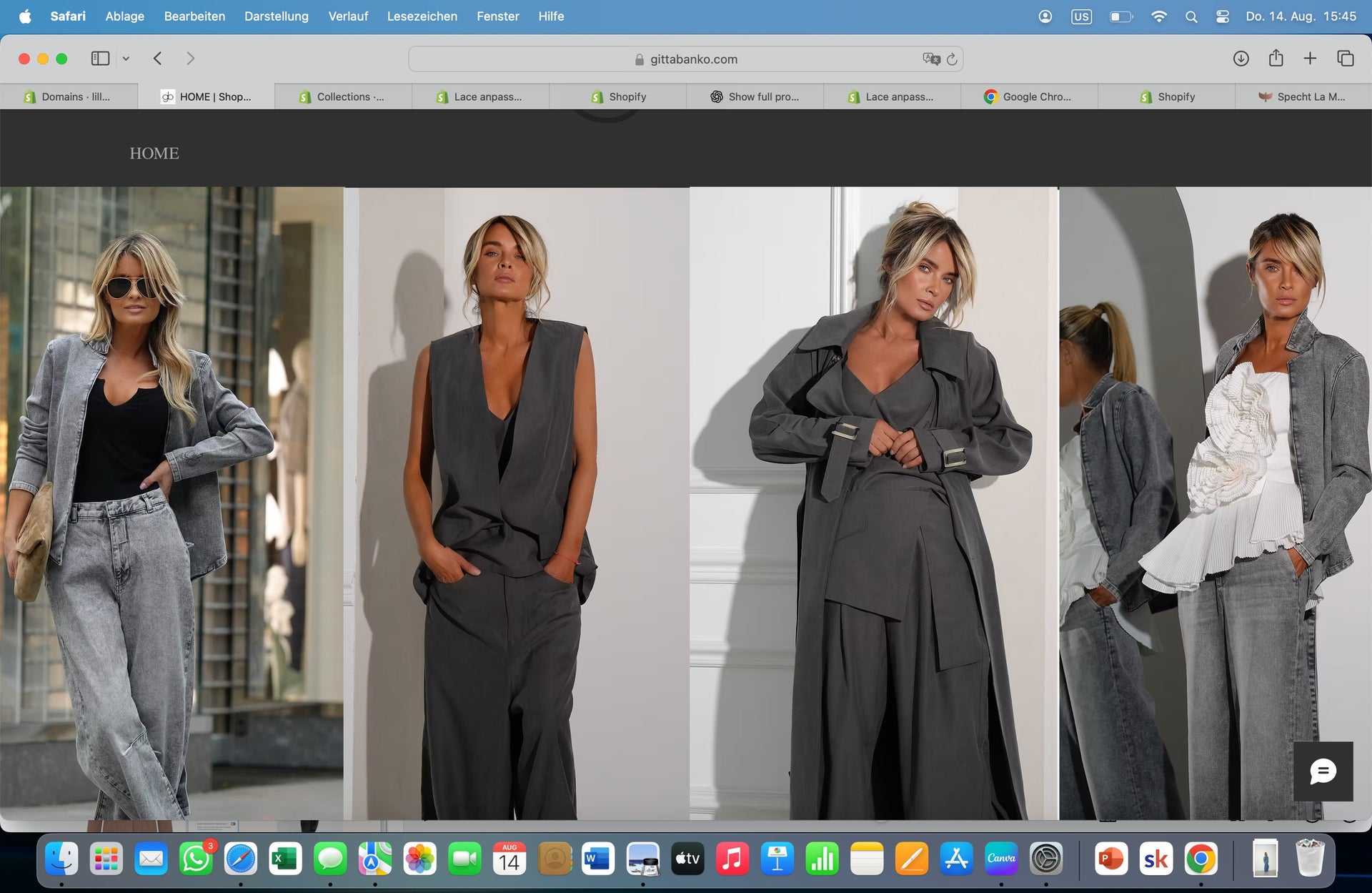Show the tab overview icon
The image size is (1372, 893).
coord(1345,59)
